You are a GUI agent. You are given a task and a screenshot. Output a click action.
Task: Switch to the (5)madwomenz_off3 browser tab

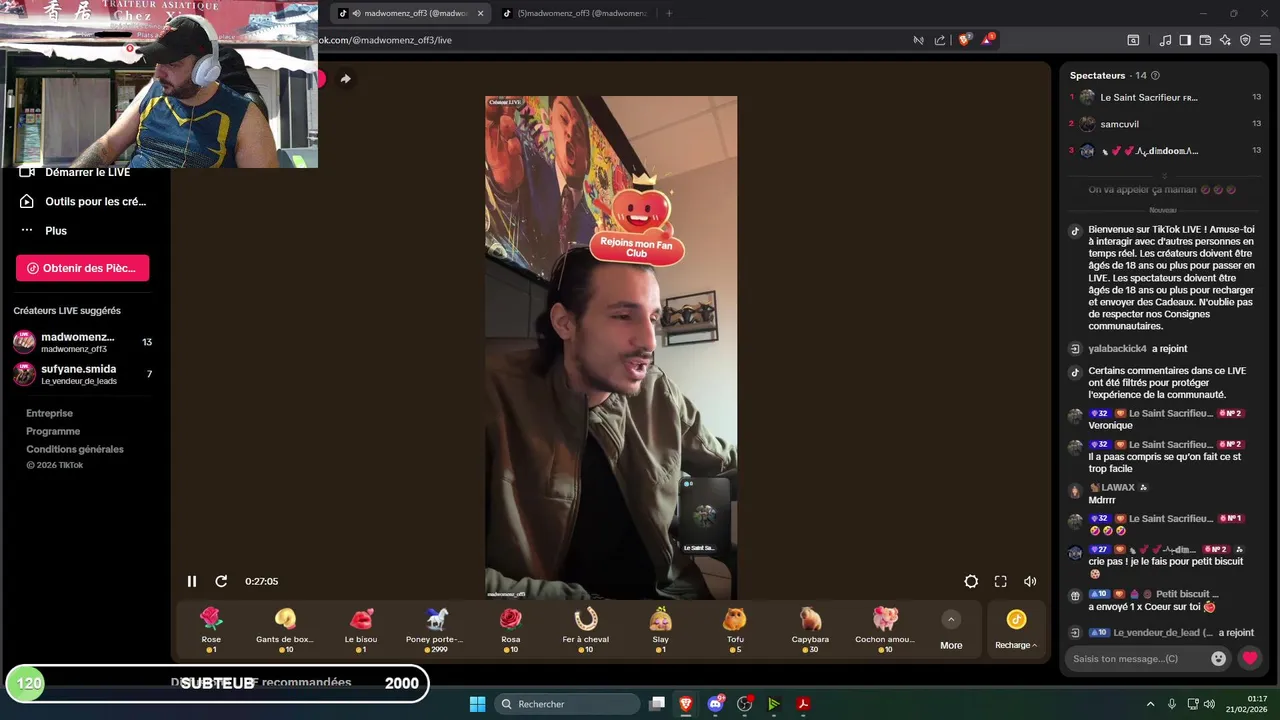point(575,13)
